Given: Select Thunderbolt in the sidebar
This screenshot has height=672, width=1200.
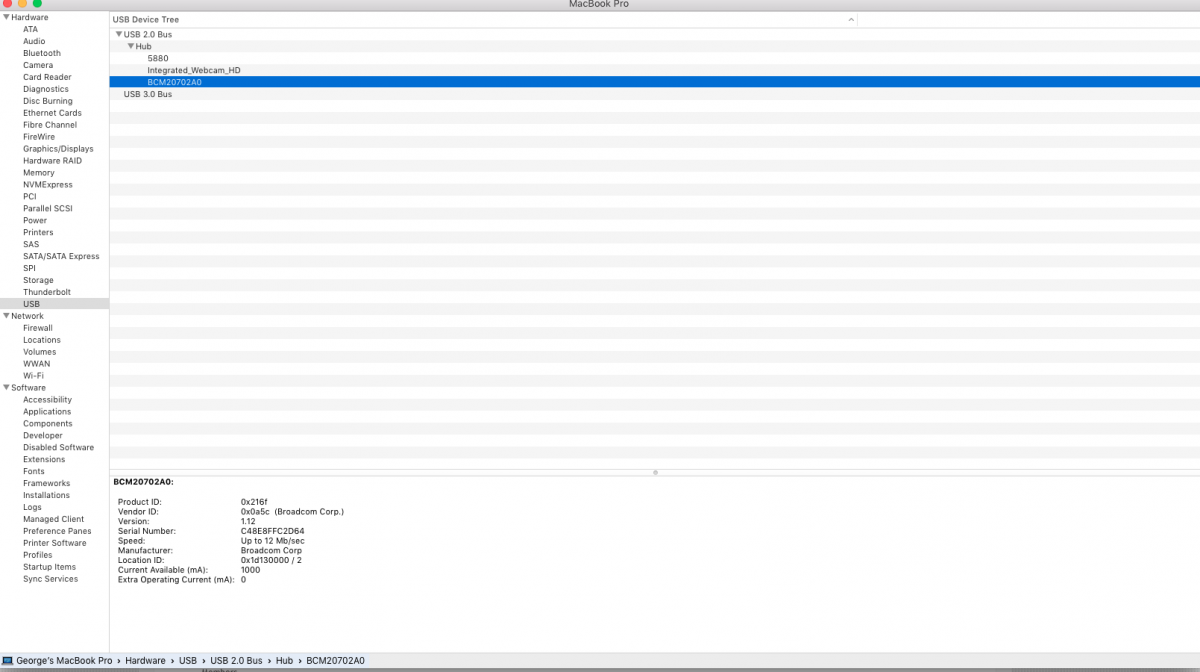Looking at the screenshot, I should click(x=47, y=293).
